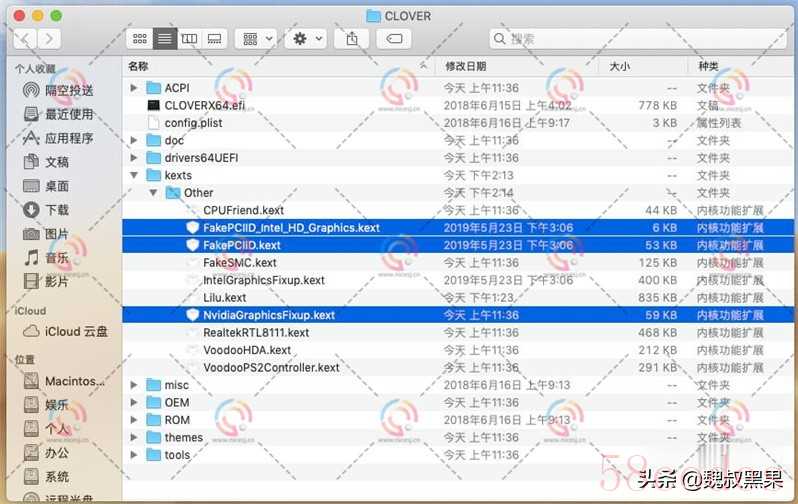Expand the ACPI folder
Image resolution: width=798 pixels, height=504 pixels.
click(x=134, y=88)
